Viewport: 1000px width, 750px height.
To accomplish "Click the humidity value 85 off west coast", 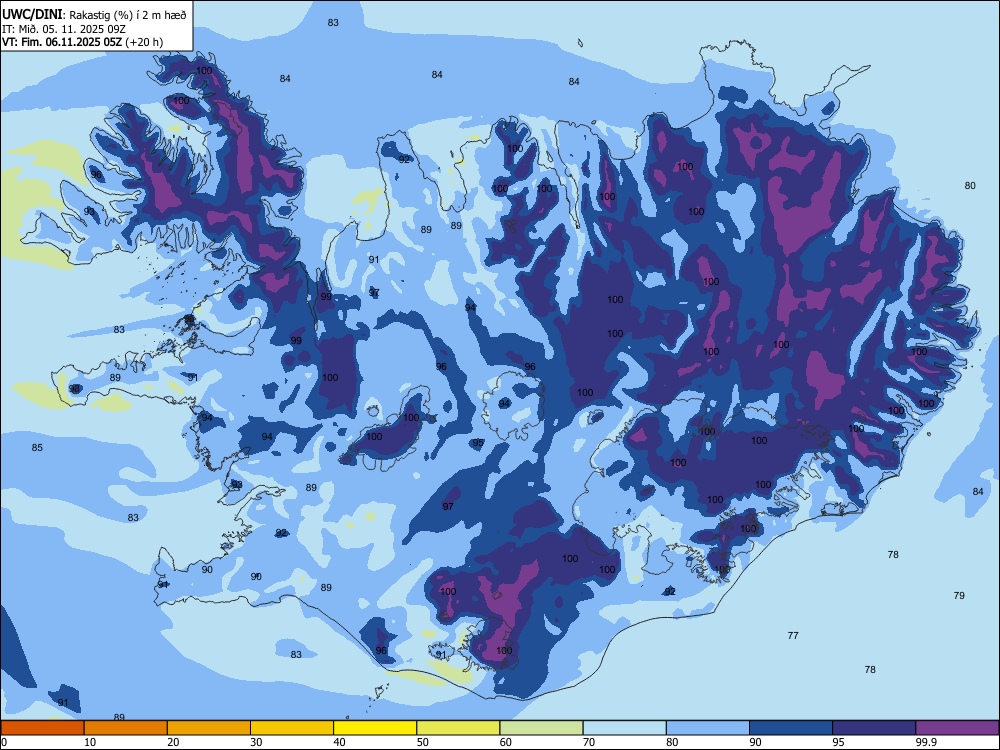I will 37,447.
